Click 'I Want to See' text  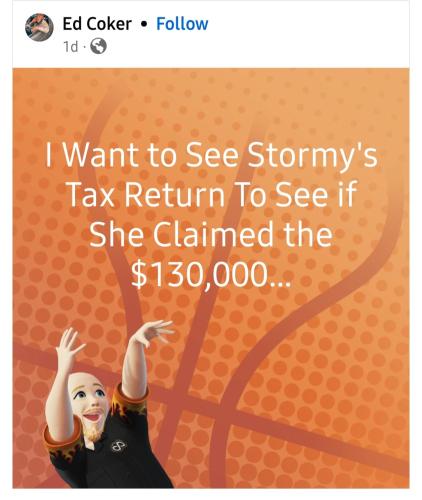pos(142,155)
